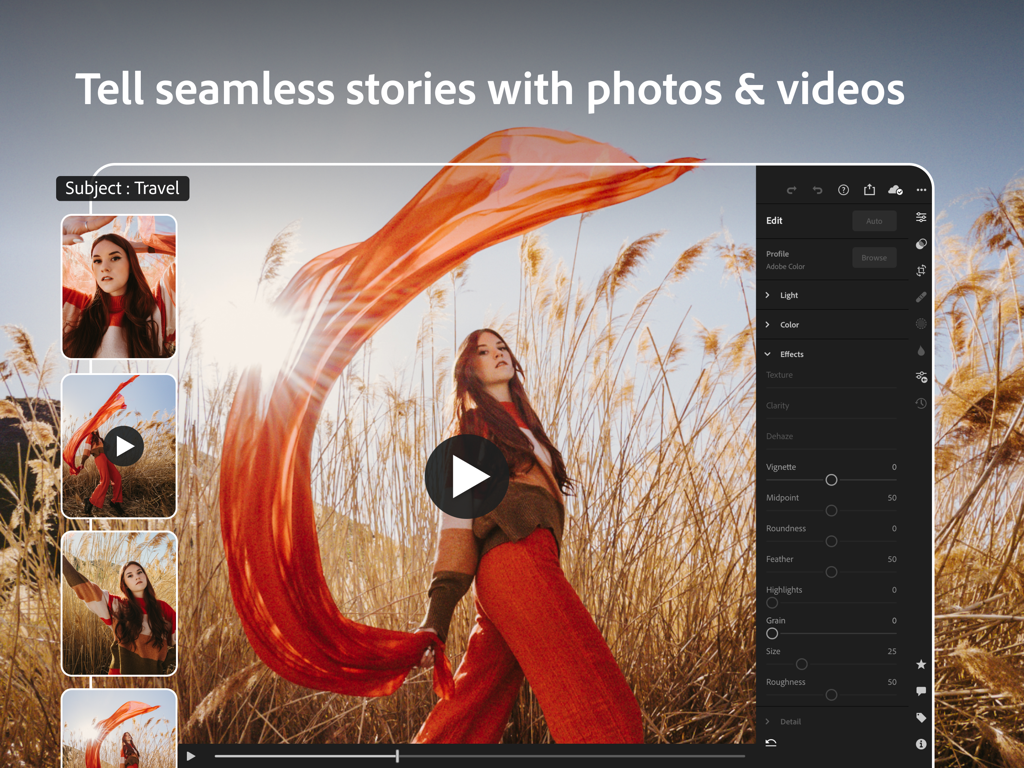Click the Help question mark icon
1024x768 pixels.
click(843, 189)
